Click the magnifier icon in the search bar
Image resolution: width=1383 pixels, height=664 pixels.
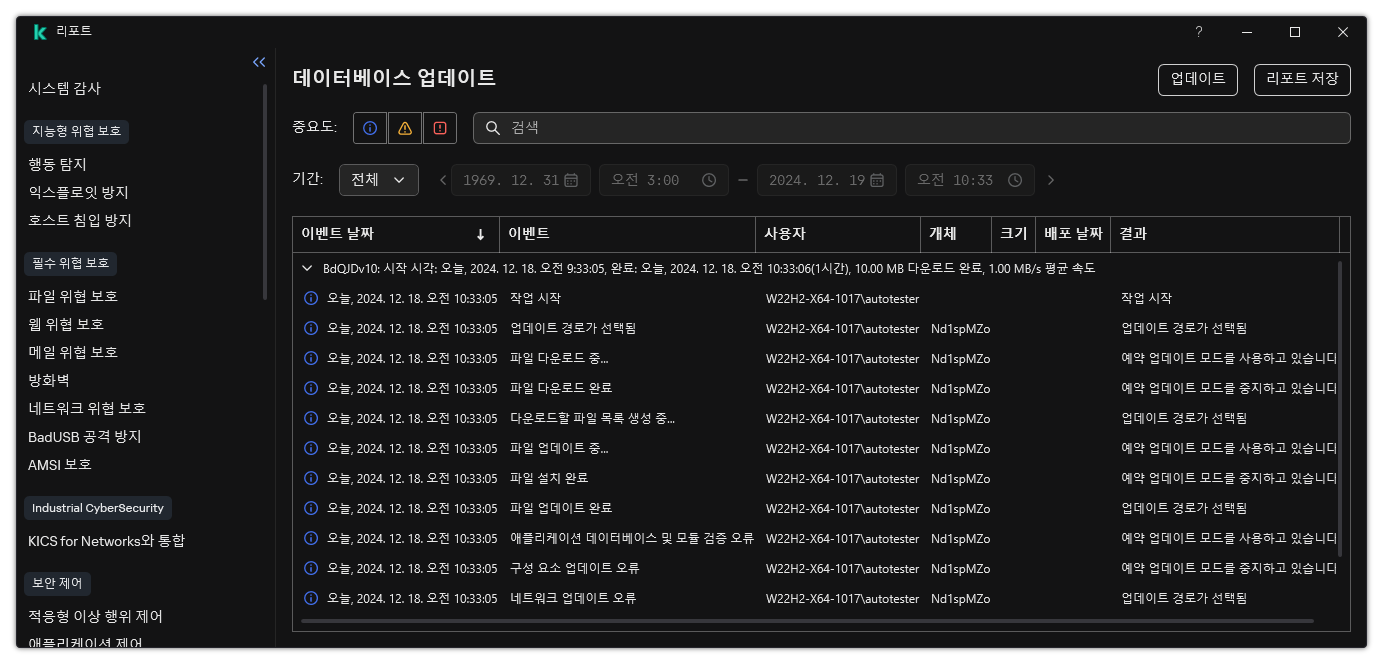pyautogui.click(x=491, y=127)
